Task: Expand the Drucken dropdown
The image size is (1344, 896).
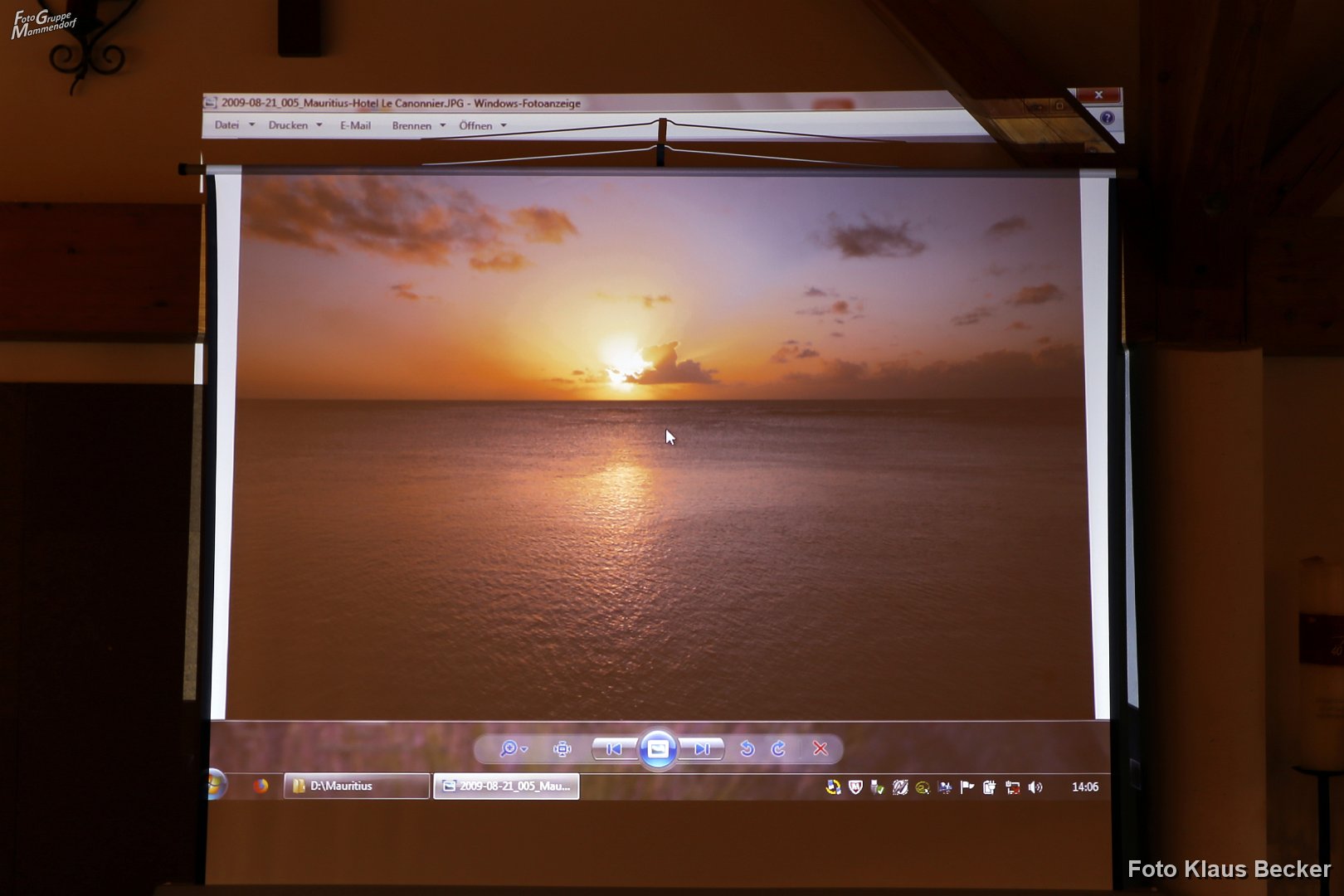Action: click(x=295, y=125)
